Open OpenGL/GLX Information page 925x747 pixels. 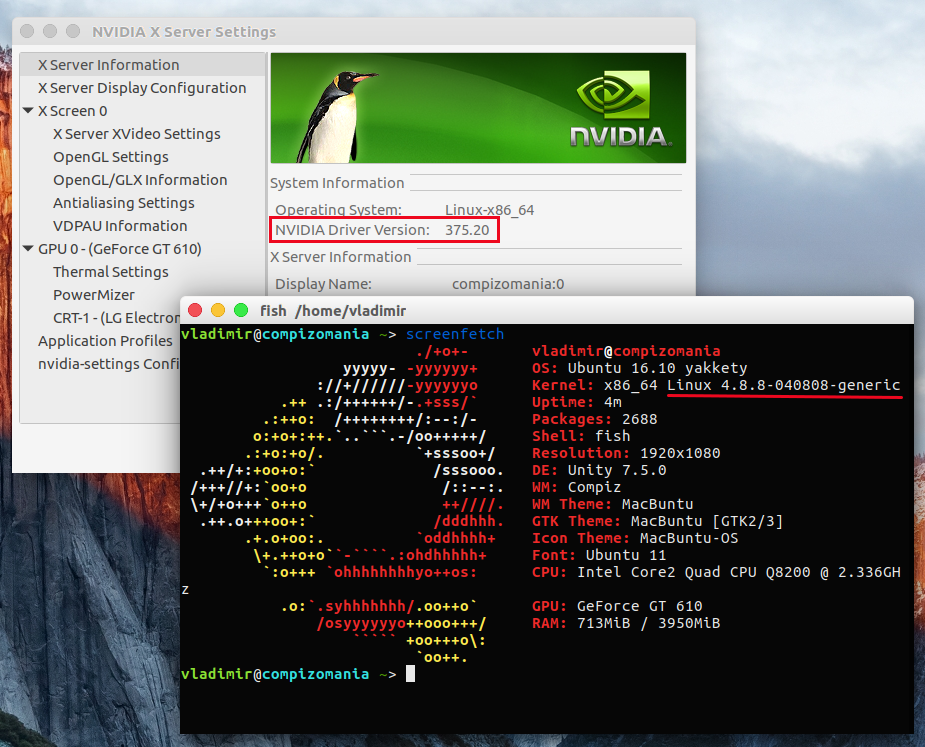coord(140,180)
